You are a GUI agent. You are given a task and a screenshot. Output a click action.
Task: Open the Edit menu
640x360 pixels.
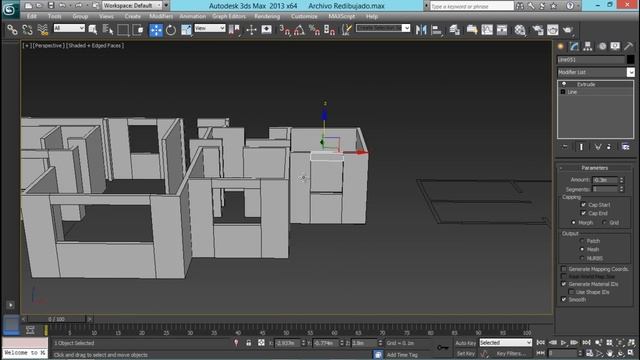tap(31, 16)
